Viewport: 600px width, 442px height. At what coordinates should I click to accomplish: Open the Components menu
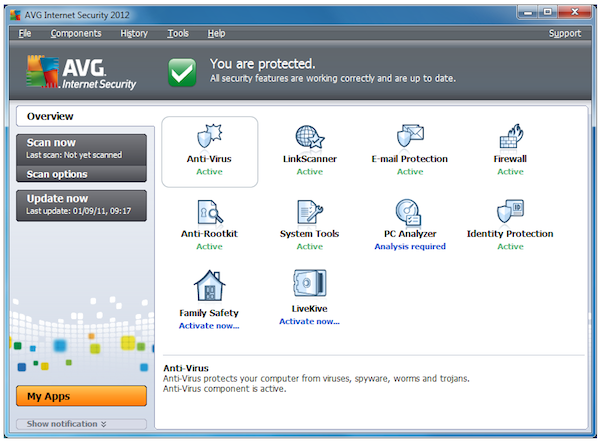click(x=76, y=34)
